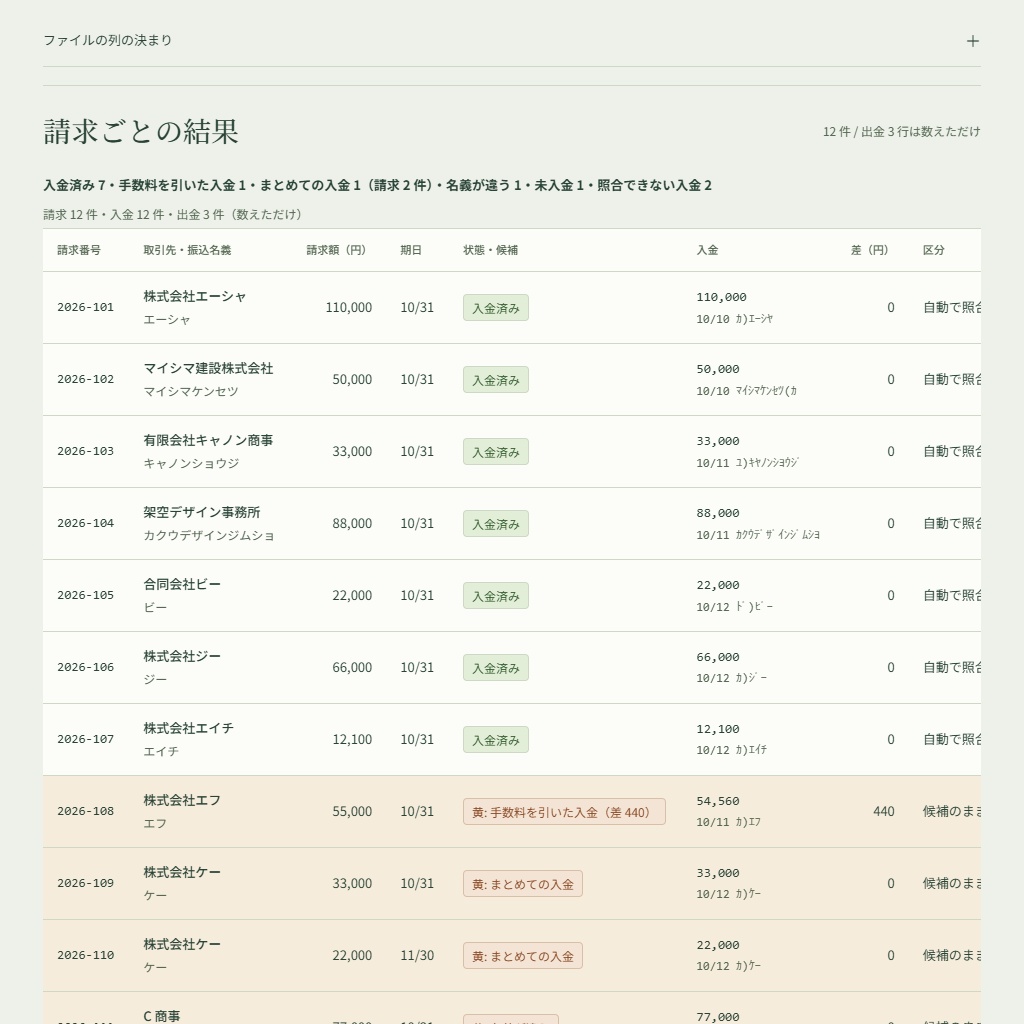Click the 請求 12 件・入金 12 件 count line
The width and height of the screenshot is (1024, 1024).
pyautogui.click(x=172, y=215)
